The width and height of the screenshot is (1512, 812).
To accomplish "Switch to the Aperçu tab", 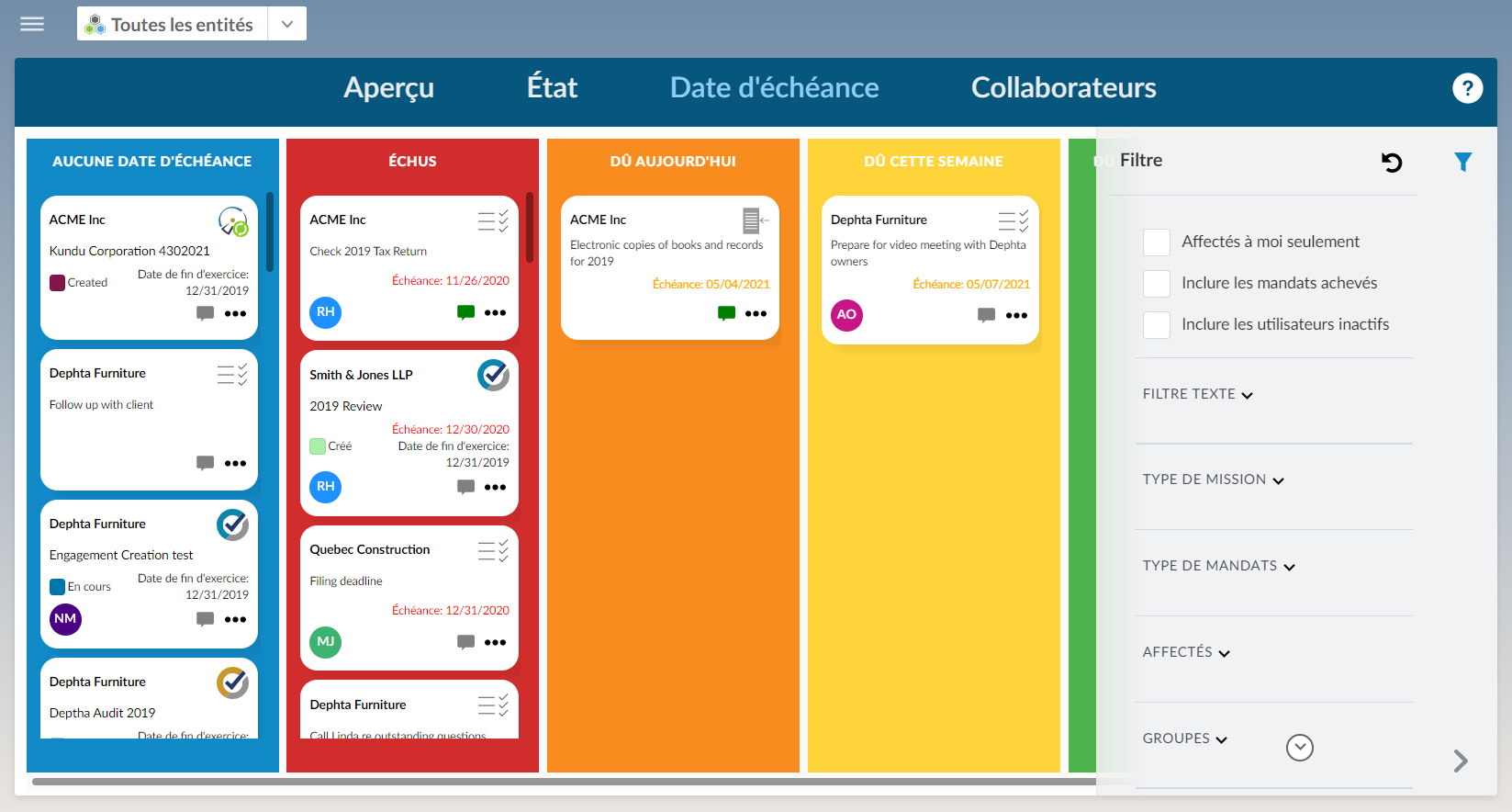I will [x=388, y=88].
